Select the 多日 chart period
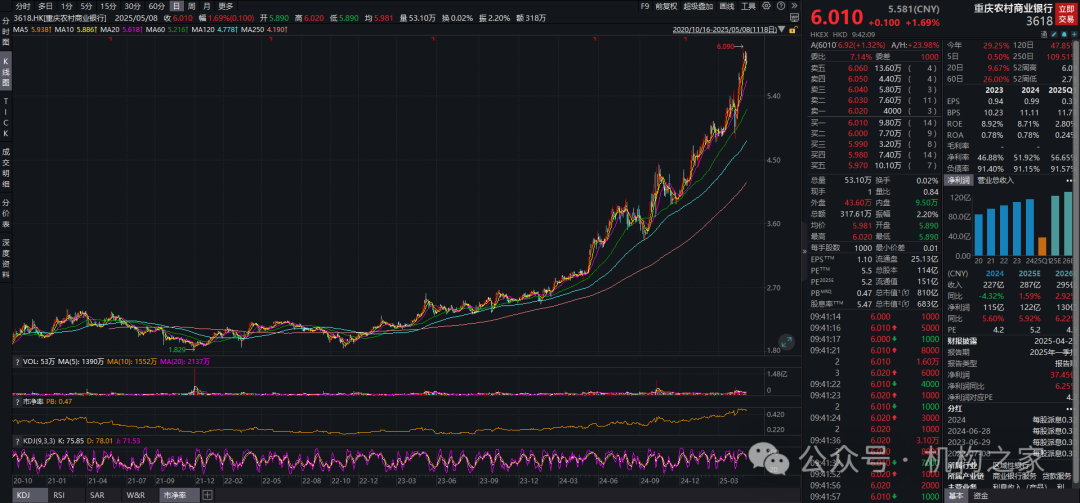 pyautogui.click(x=45, y=6)
